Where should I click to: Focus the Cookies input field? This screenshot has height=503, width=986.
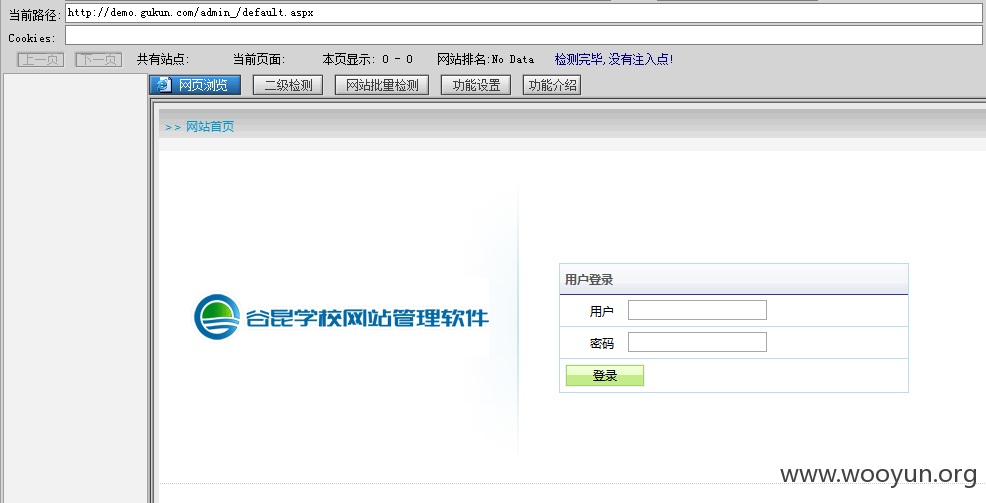click(523, 35)
